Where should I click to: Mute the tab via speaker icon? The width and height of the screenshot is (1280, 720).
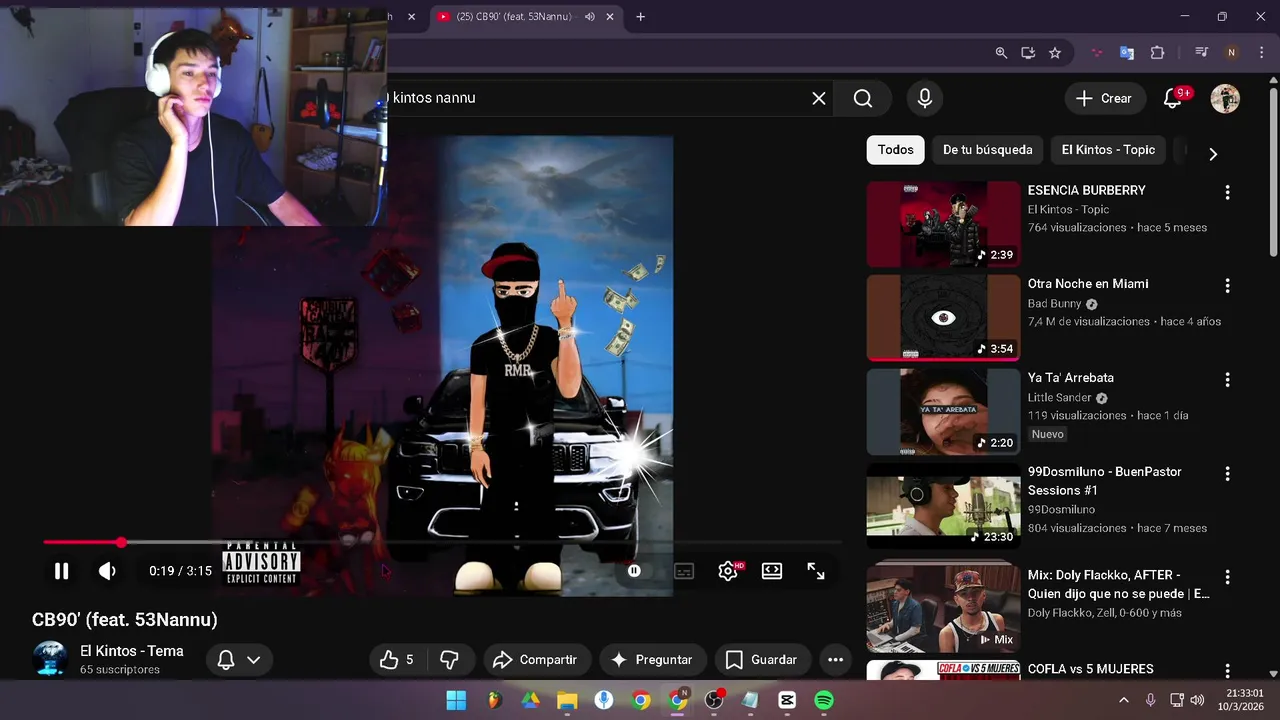click(x=589, y=17)
